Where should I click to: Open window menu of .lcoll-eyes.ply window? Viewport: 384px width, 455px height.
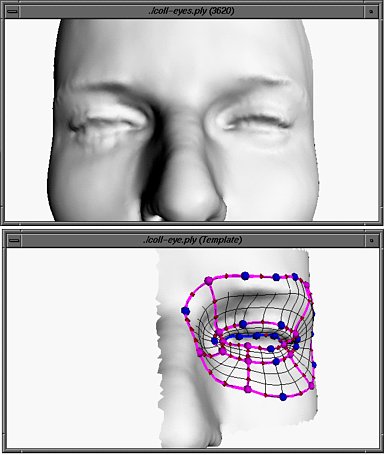(13, 12)
